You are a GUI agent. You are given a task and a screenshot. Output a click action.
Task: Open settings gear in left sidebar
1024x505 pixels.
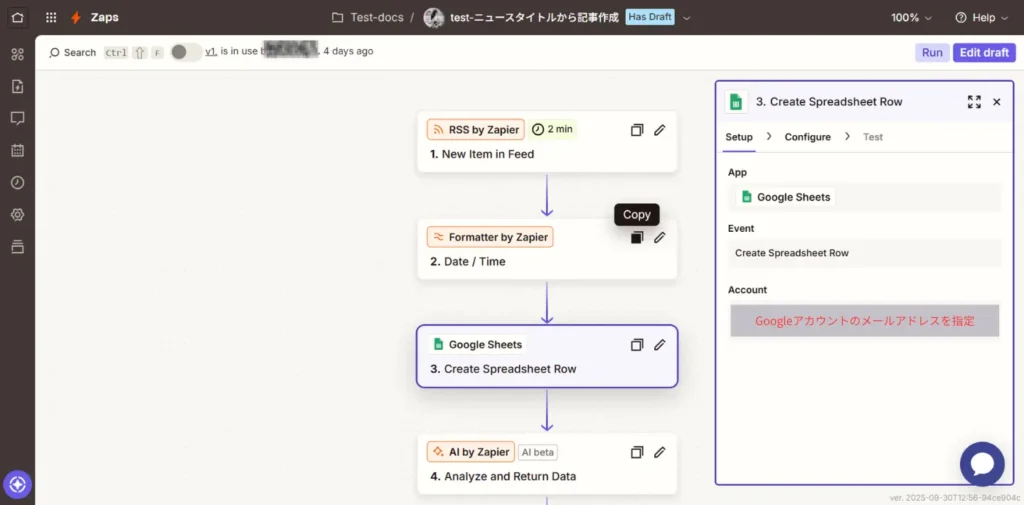[17, 215]
